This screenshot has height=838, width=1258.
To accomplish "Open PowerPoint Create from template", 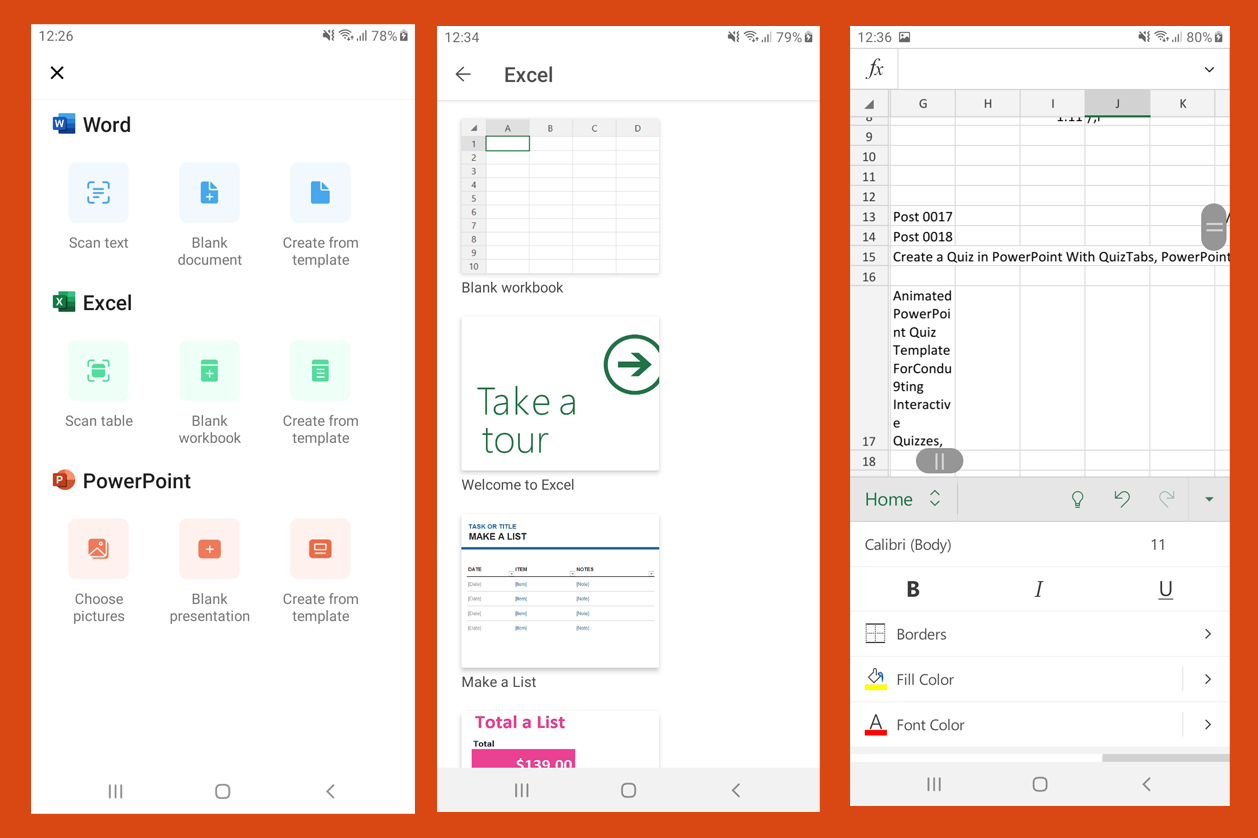I will click(320, 549).
